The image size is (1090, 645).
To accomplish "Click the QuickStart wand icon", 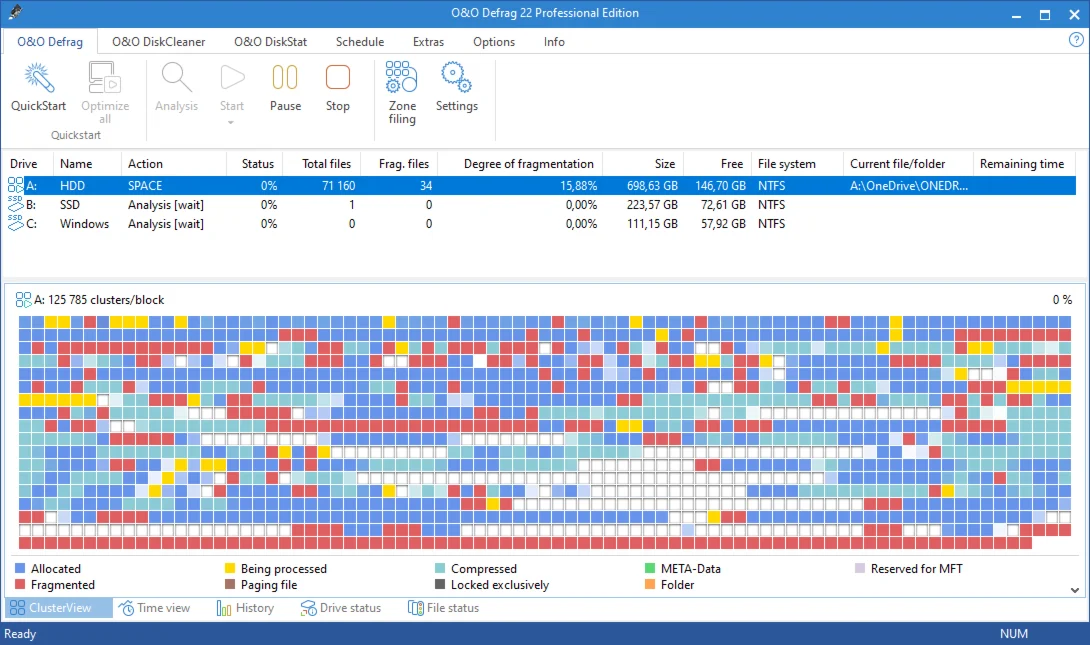I will [x=38, y=78].
